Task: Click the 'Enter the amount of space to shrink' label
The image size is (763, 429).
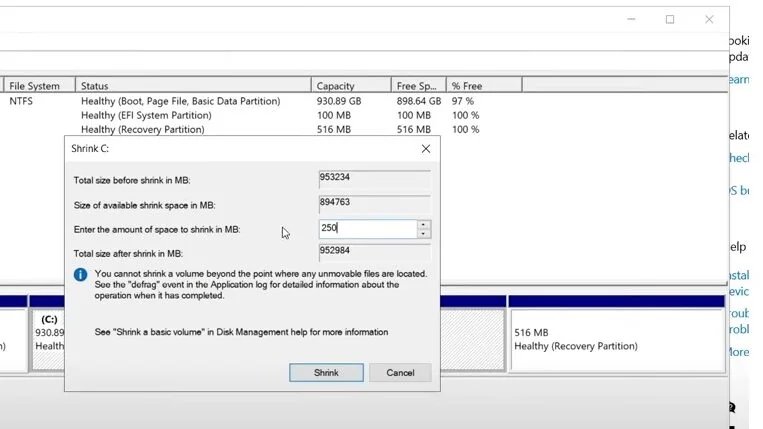Action: [157, 229]
